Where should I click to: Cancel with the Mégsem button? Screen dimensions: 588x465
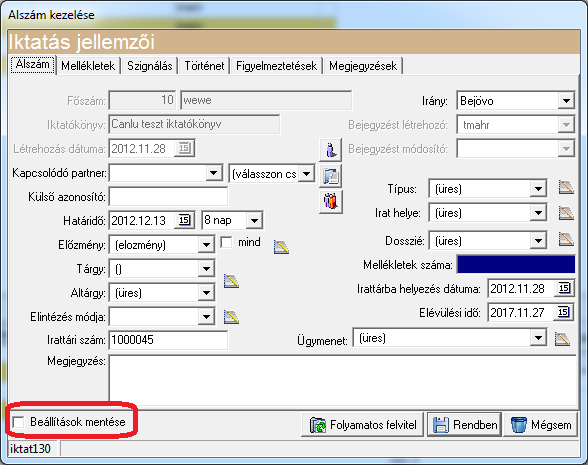[540, 425]
